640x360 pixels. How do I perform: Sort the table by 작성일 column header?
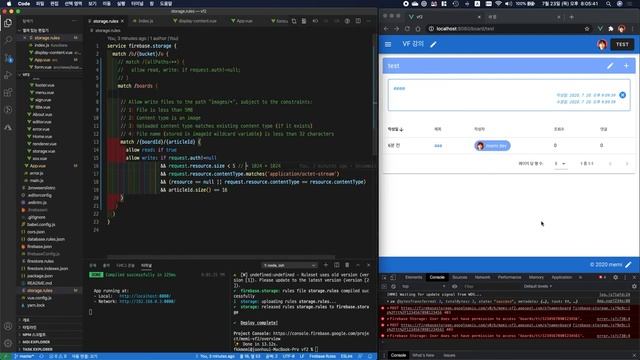395,129
